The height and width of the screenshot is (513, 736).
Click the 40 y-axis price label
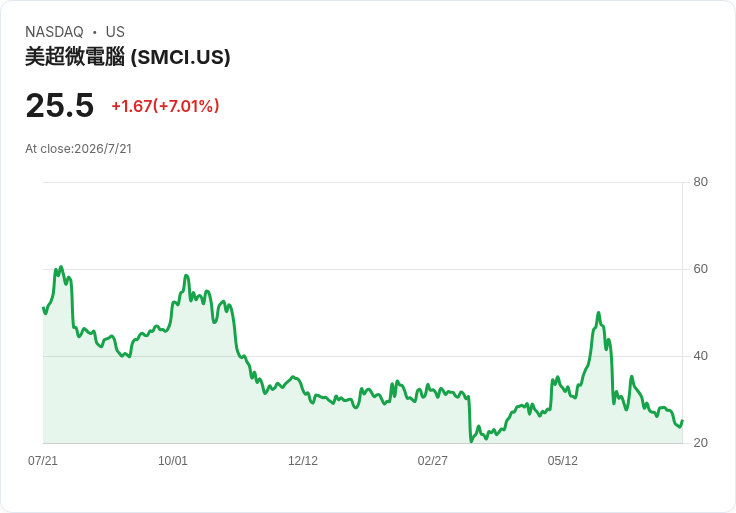tap(700, 356)
